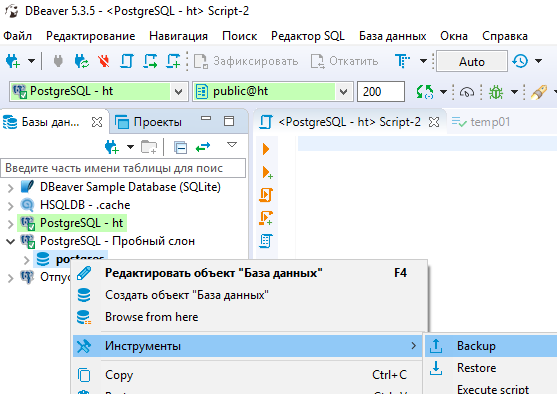Click the Execute script icon in editor

[266, 195]
